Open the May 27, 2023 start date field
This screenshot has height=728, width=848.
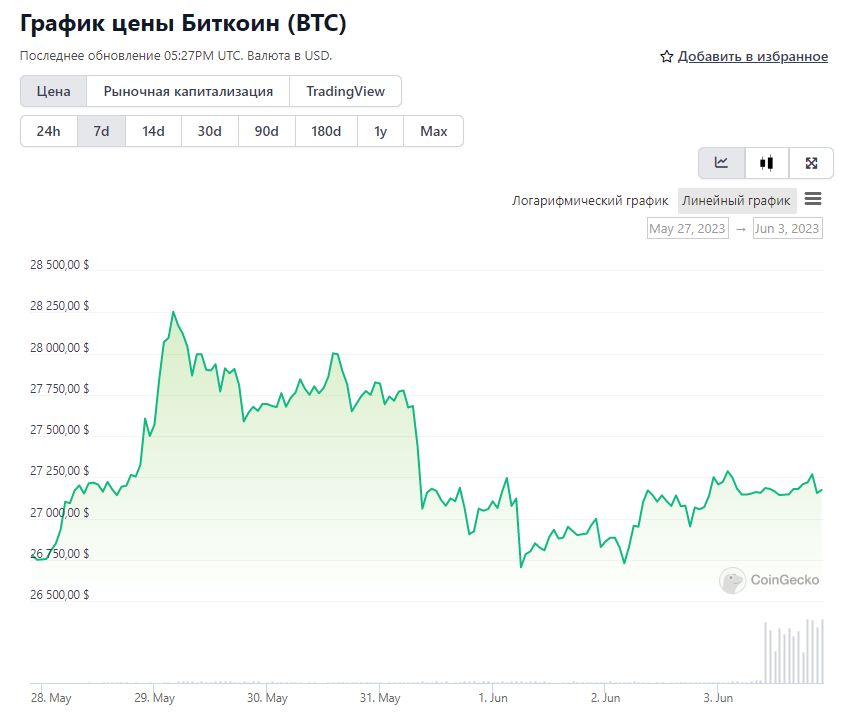688,229
